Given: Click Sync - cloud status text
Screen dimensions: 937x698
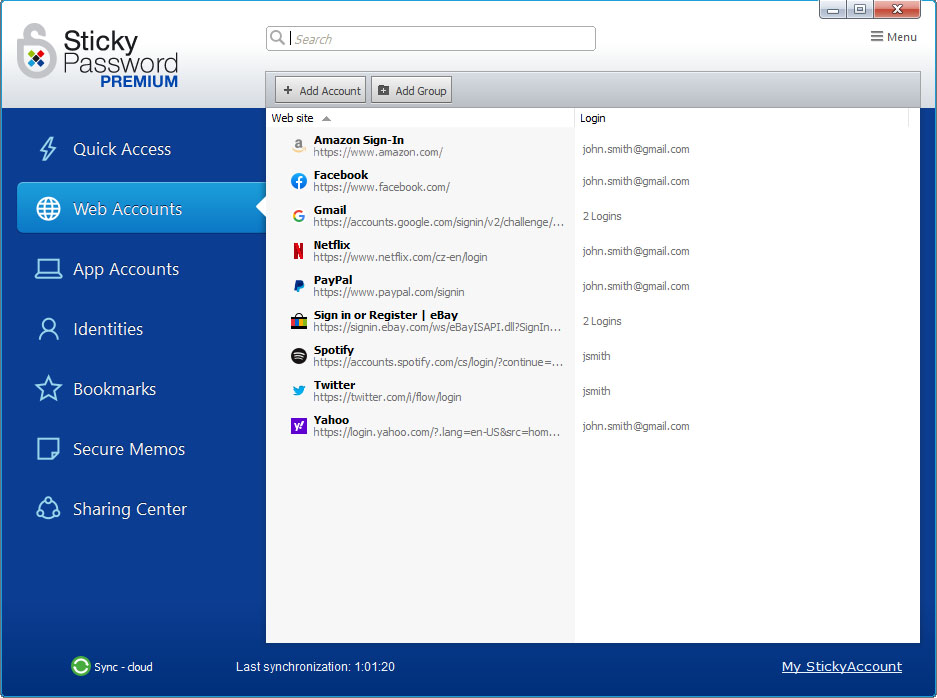Looking at the screenshot, I should [x=123, y=667].
